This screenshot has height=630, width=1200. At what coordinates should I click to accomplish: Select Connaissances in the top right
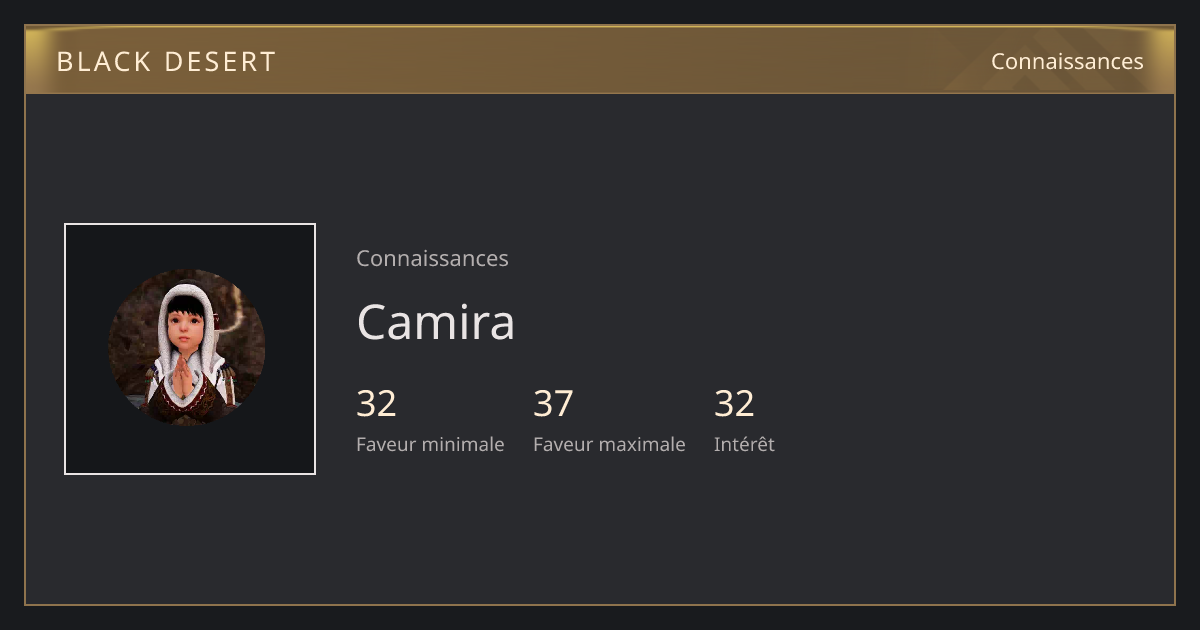[x=1067, y=61]
